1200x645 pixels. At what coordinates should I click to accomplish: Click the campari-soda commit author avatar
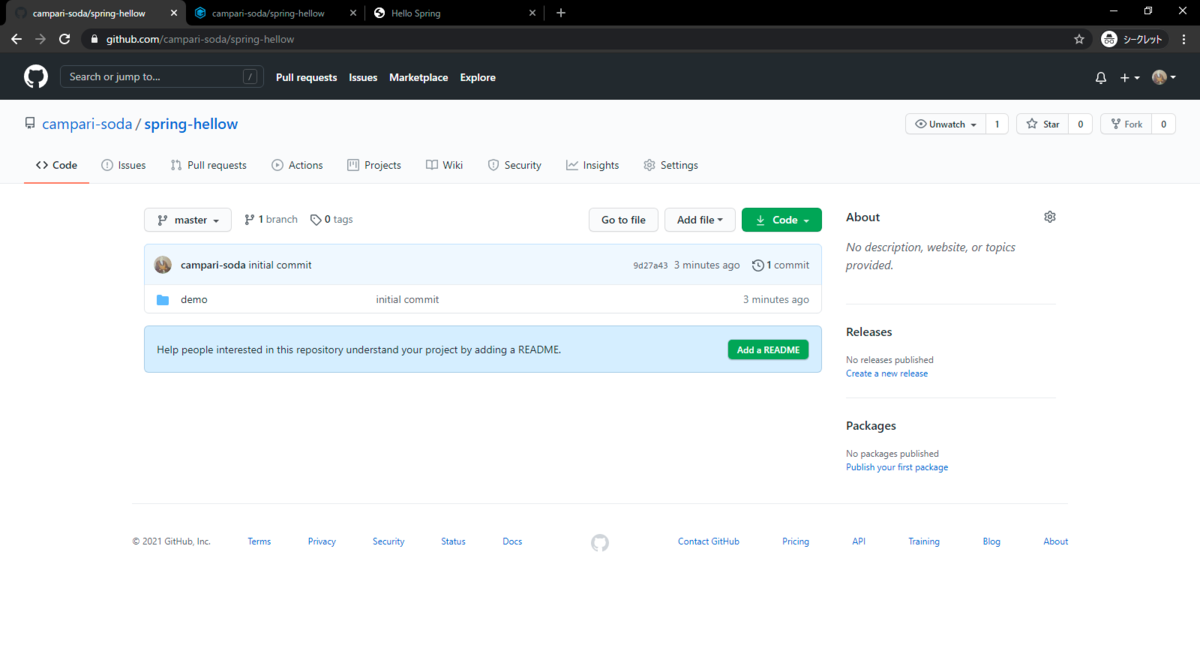click(x=163, y=265)
